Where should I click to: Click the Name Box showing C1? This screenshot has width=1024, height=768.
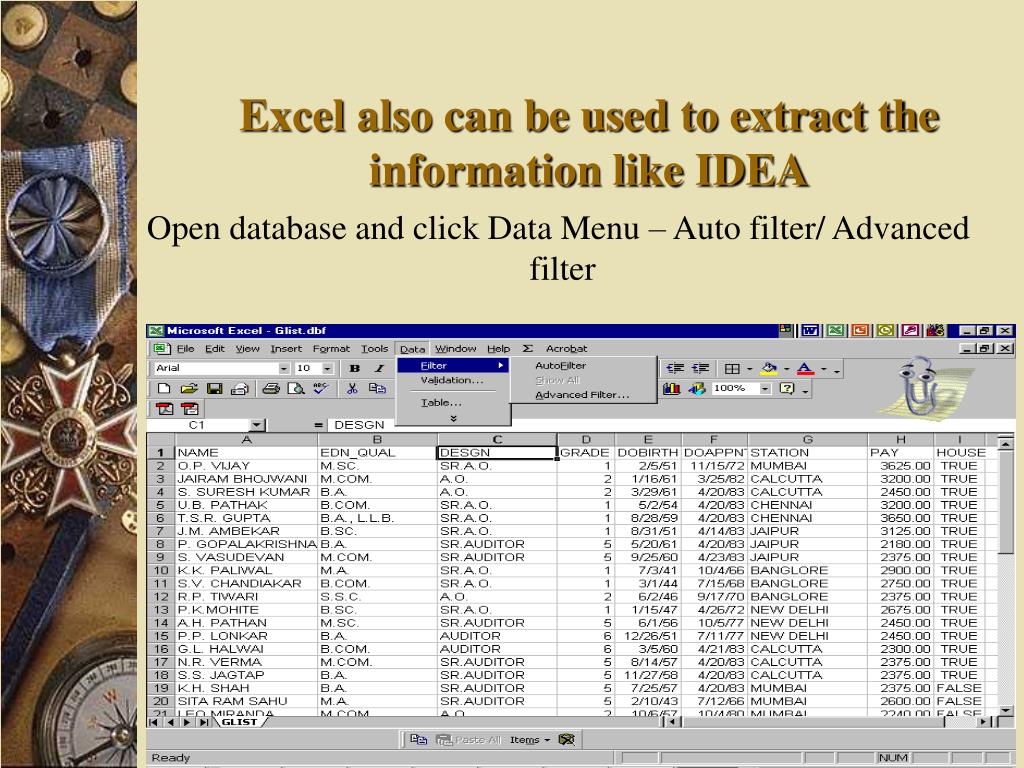[197, 425]
